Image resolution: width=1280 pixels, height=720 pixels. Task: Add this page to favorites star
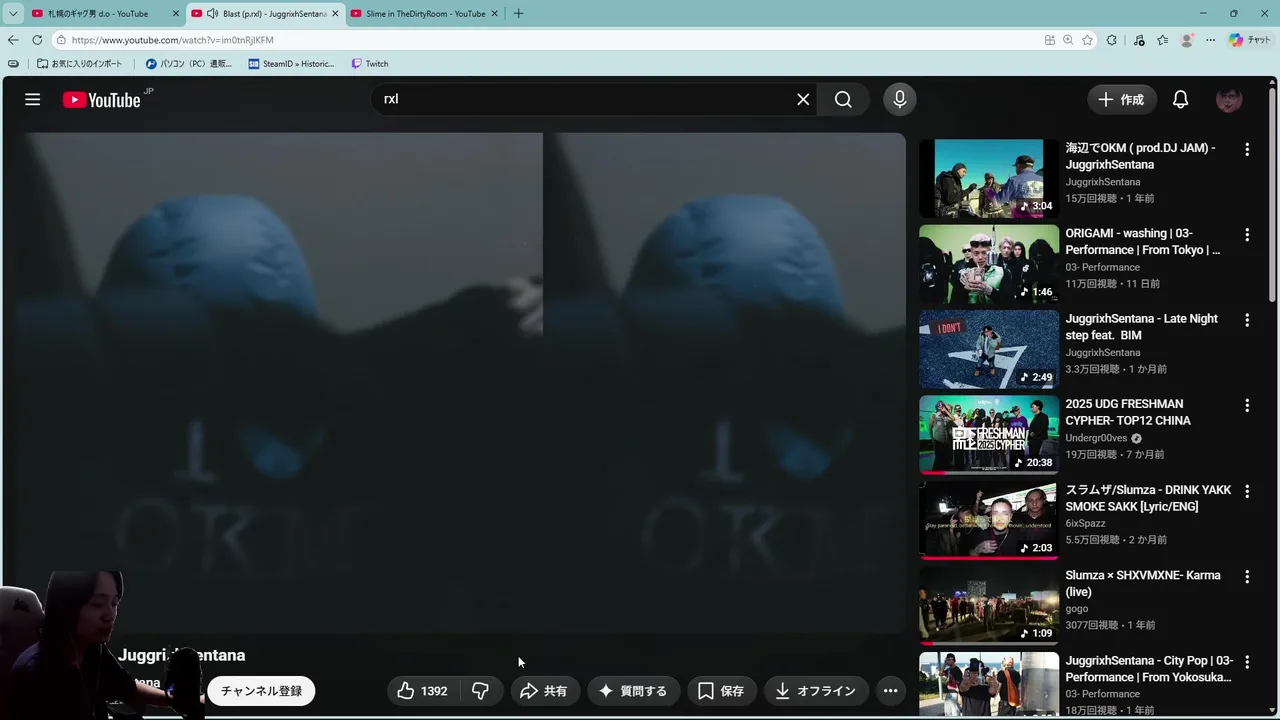click(x=1087, y=40)
